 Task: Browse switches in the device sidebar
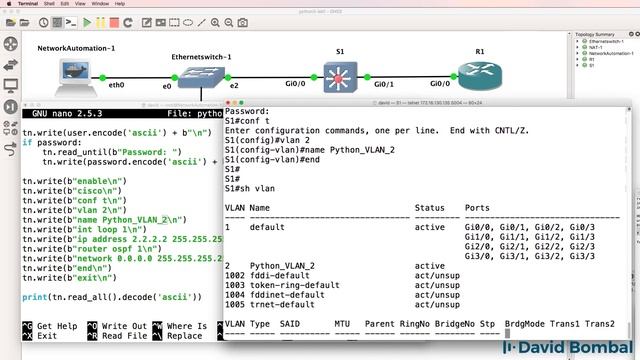11,65
